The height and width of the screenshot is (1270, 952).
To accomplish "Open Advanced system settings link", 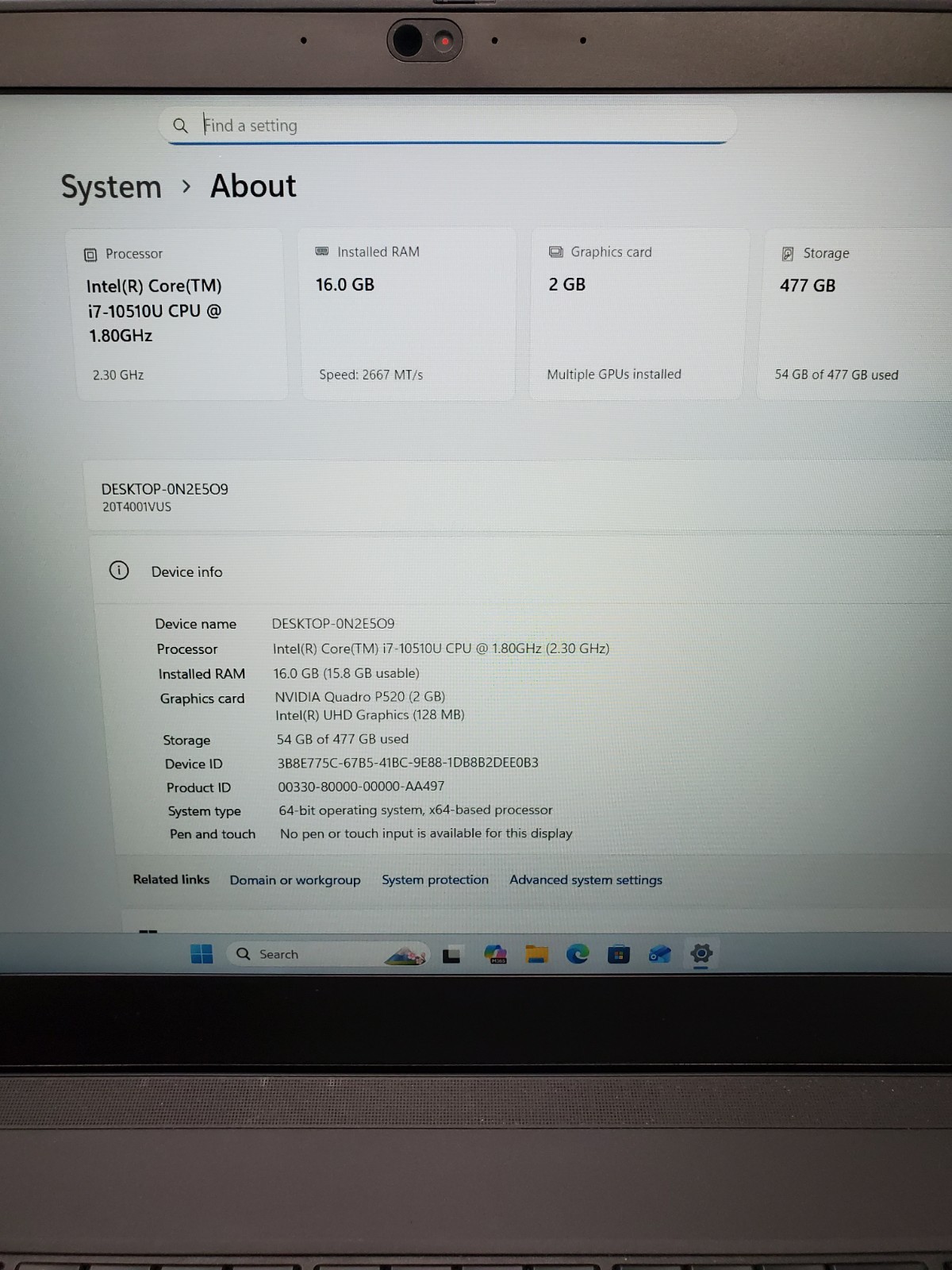I will pos(585,879).
